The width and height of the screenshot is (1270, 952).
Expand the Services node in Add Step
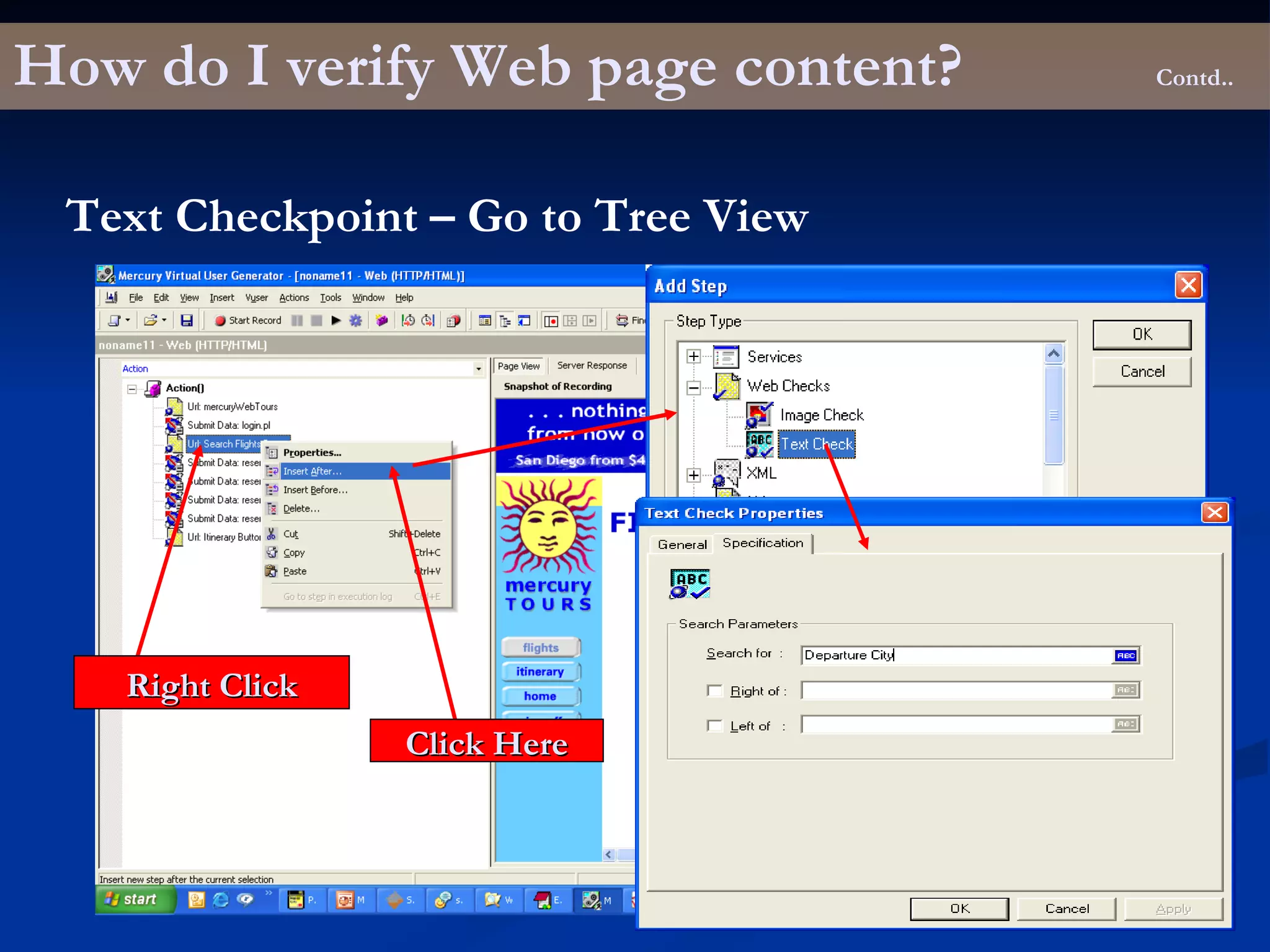pyautogui.click(x=694, y=356)
